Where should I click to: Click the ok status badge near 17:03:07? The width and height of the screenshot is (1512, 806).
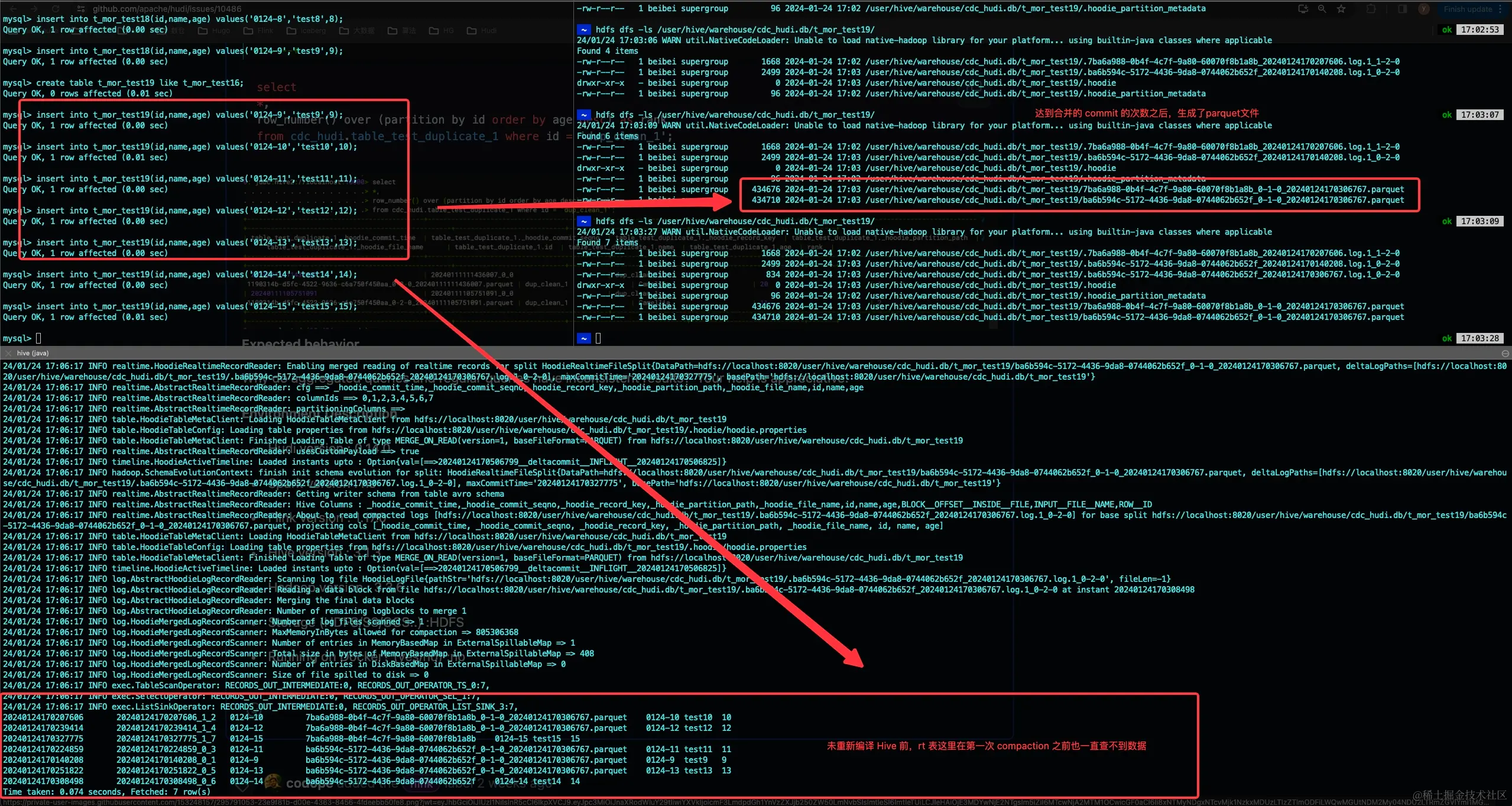tap(1446, 115)
